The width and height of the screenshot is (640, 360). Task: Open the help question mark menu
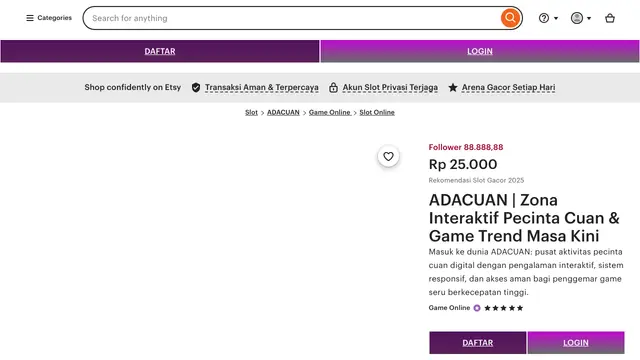pos(548,18)
